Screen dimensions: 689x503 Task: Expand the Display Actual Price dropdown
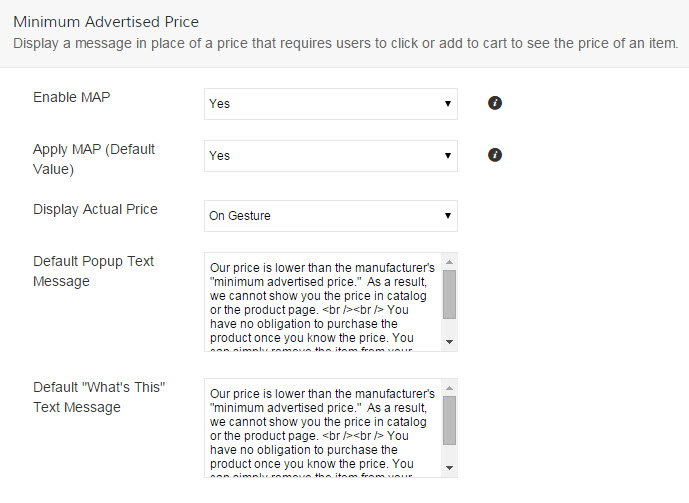point(330,215)
